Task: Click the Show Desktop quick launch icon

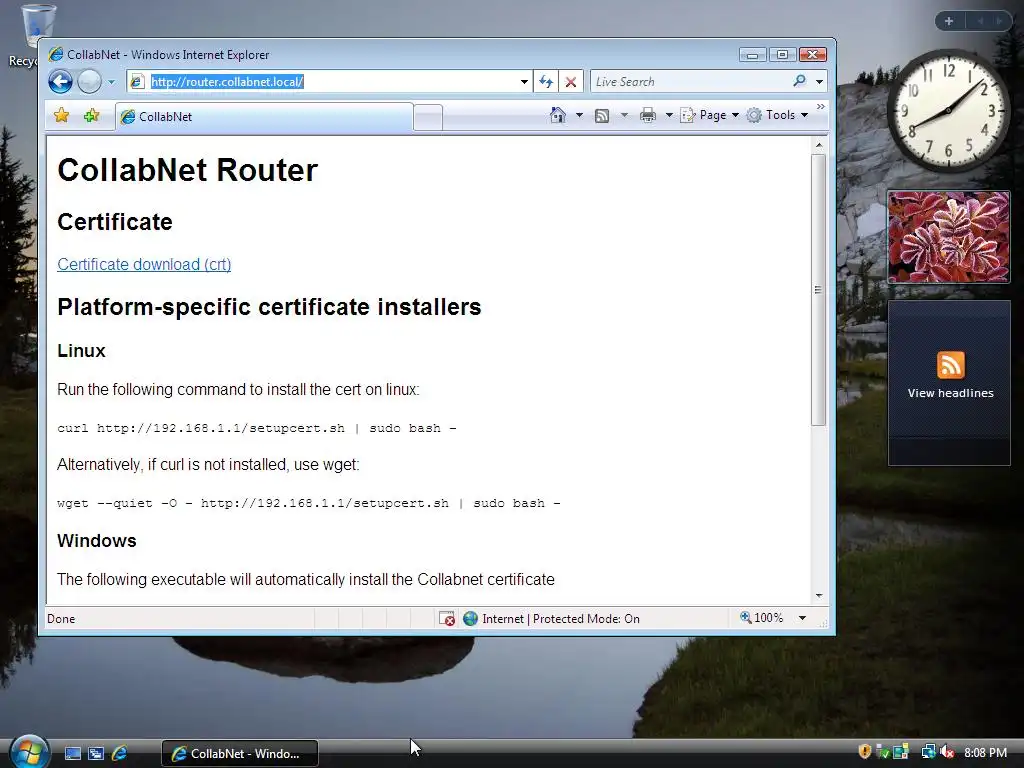Action: pos(72,754)
